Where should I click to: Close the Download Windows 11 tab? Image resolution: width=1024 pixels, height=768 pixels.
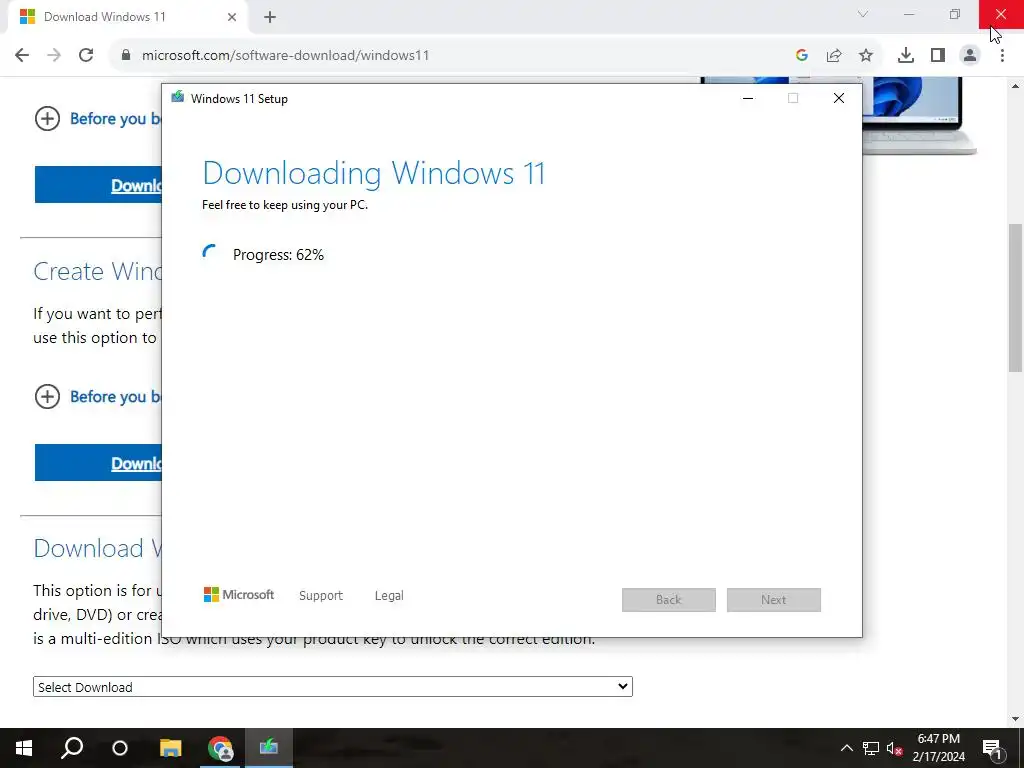tap(232, 17)
